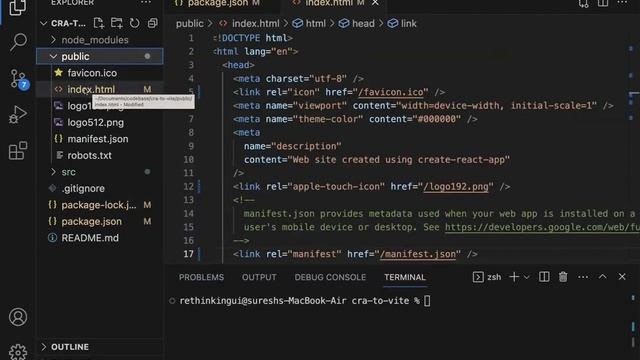
Task: Focus the terminal prompt input
Action: [427, 301]
